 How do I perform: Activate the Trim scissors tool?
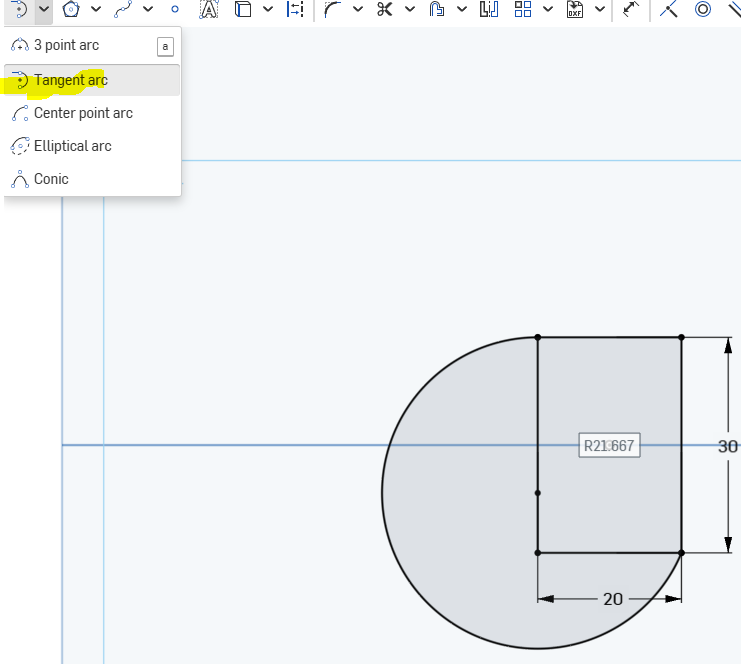click(384, 10)
